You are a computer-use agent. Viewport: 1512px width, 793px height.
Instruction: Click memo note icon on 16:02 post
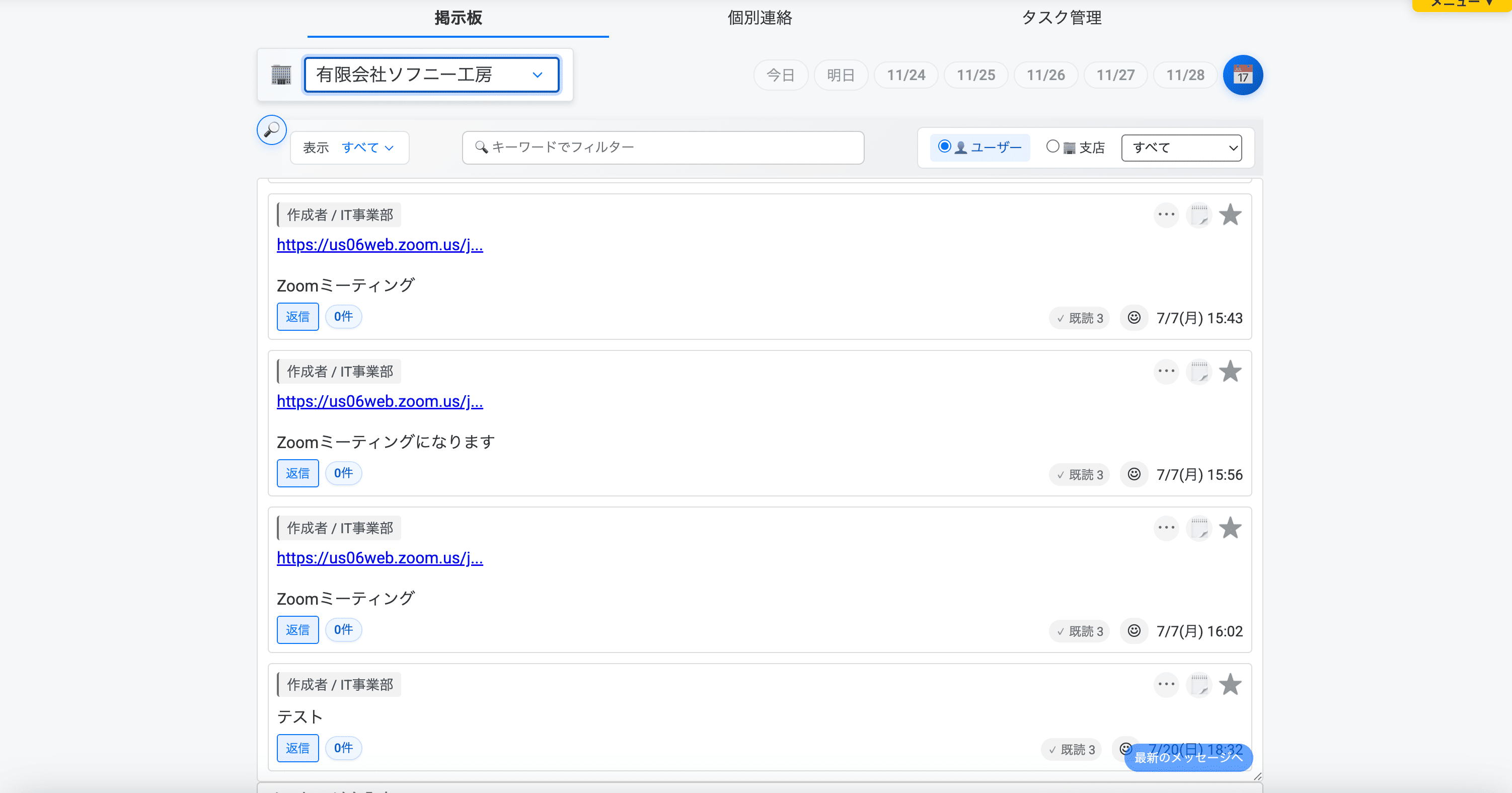click(1198, 528)
